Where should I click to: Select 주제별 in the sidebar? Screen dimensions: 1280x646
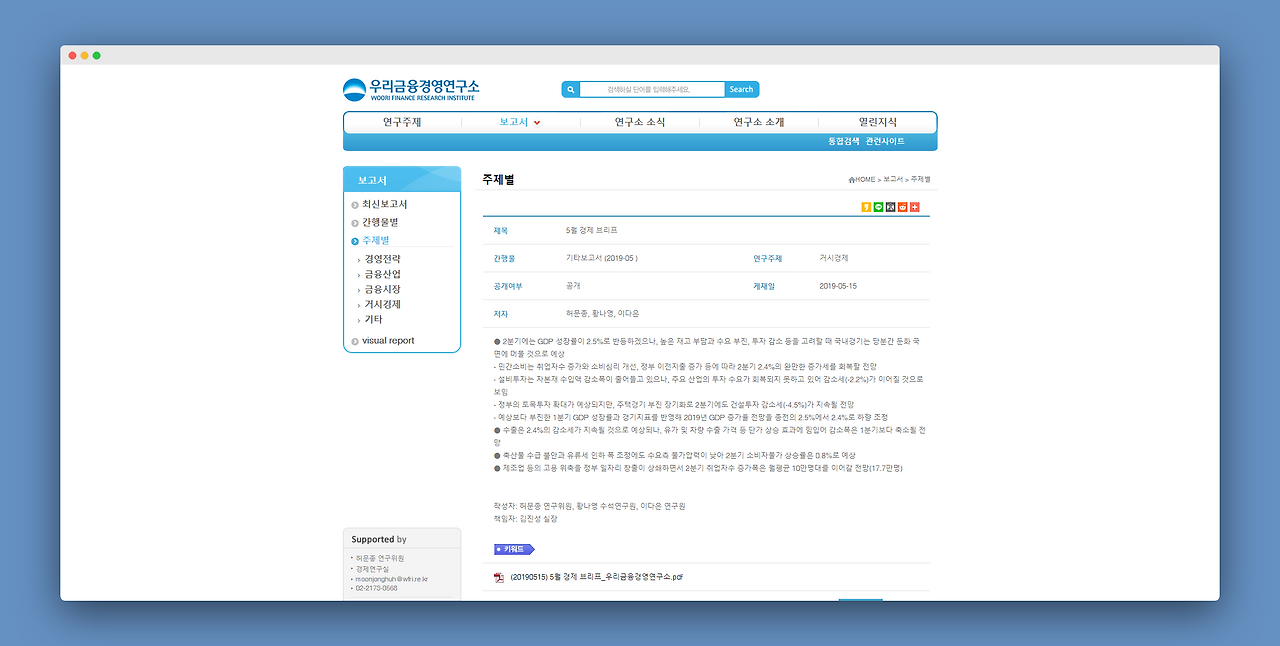[x=376, y=240]
